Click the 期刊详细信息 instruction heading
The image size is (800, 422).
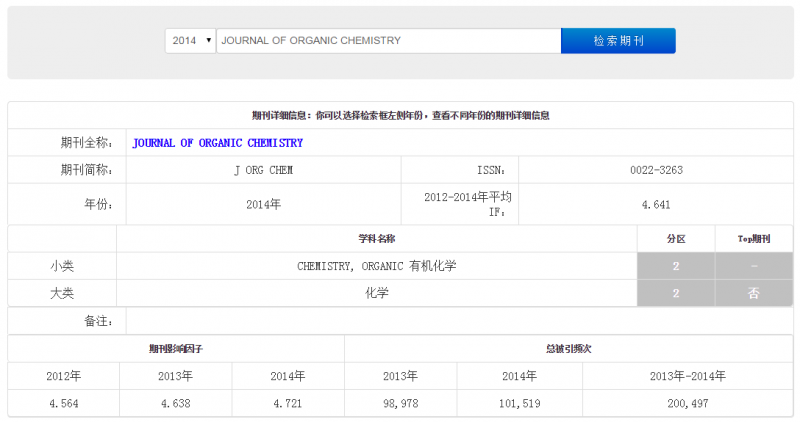[x=401, y=115]
